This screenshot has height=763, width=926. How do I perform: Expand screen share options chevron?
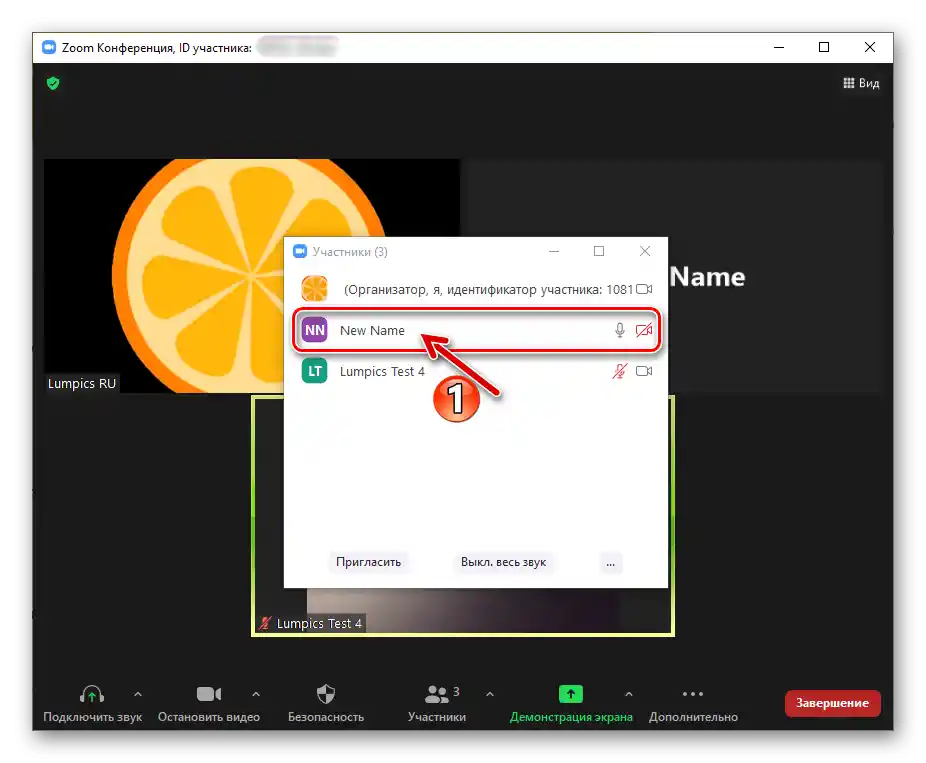(629, 693)
